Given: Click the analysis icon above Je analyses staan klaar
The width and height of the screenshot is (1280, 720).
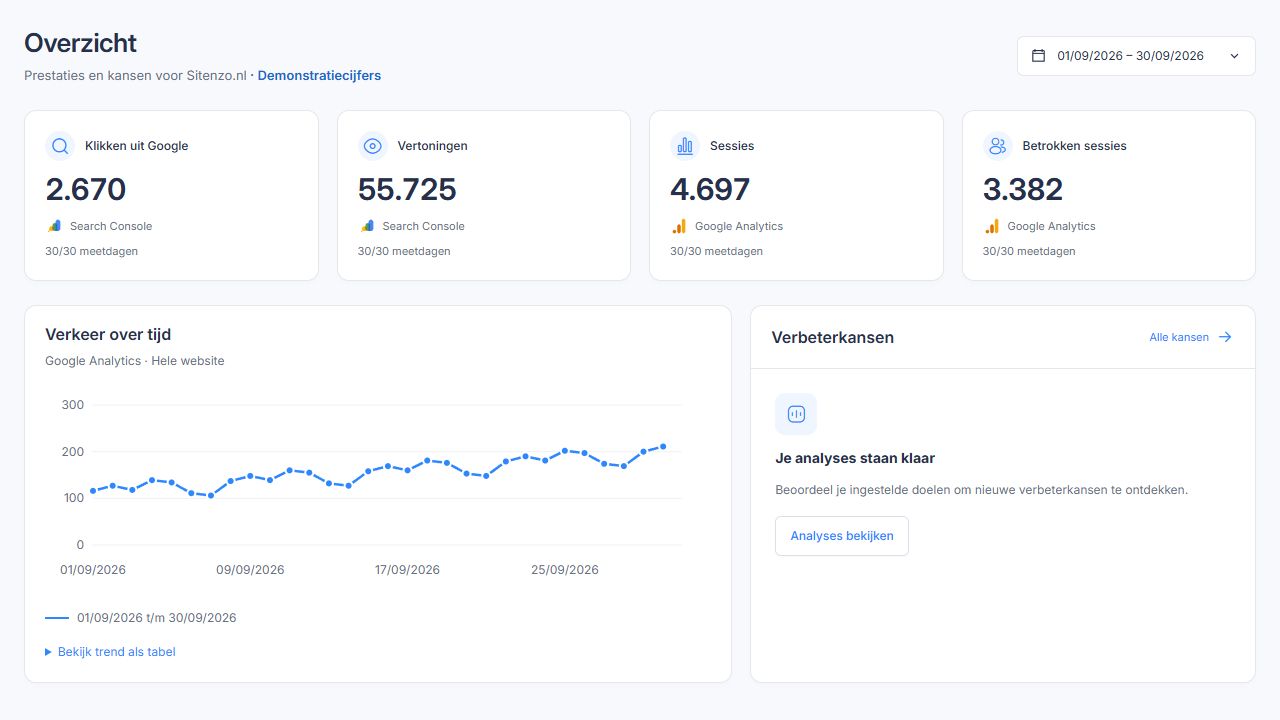Looking at the screenshot, I should [x=796, y=414].
